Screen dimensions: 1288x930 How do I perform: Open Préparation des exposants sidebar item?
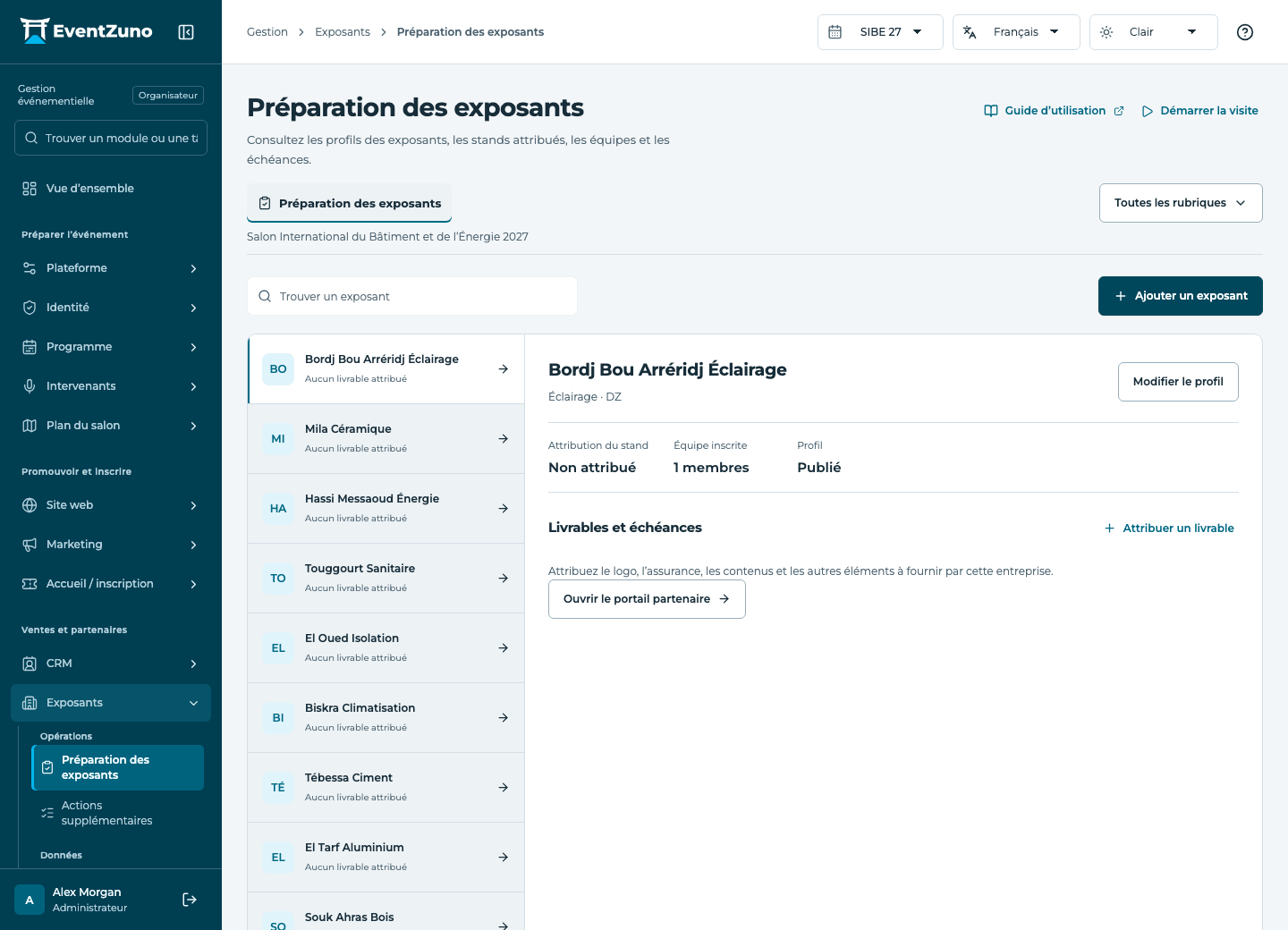click(118, 767)
